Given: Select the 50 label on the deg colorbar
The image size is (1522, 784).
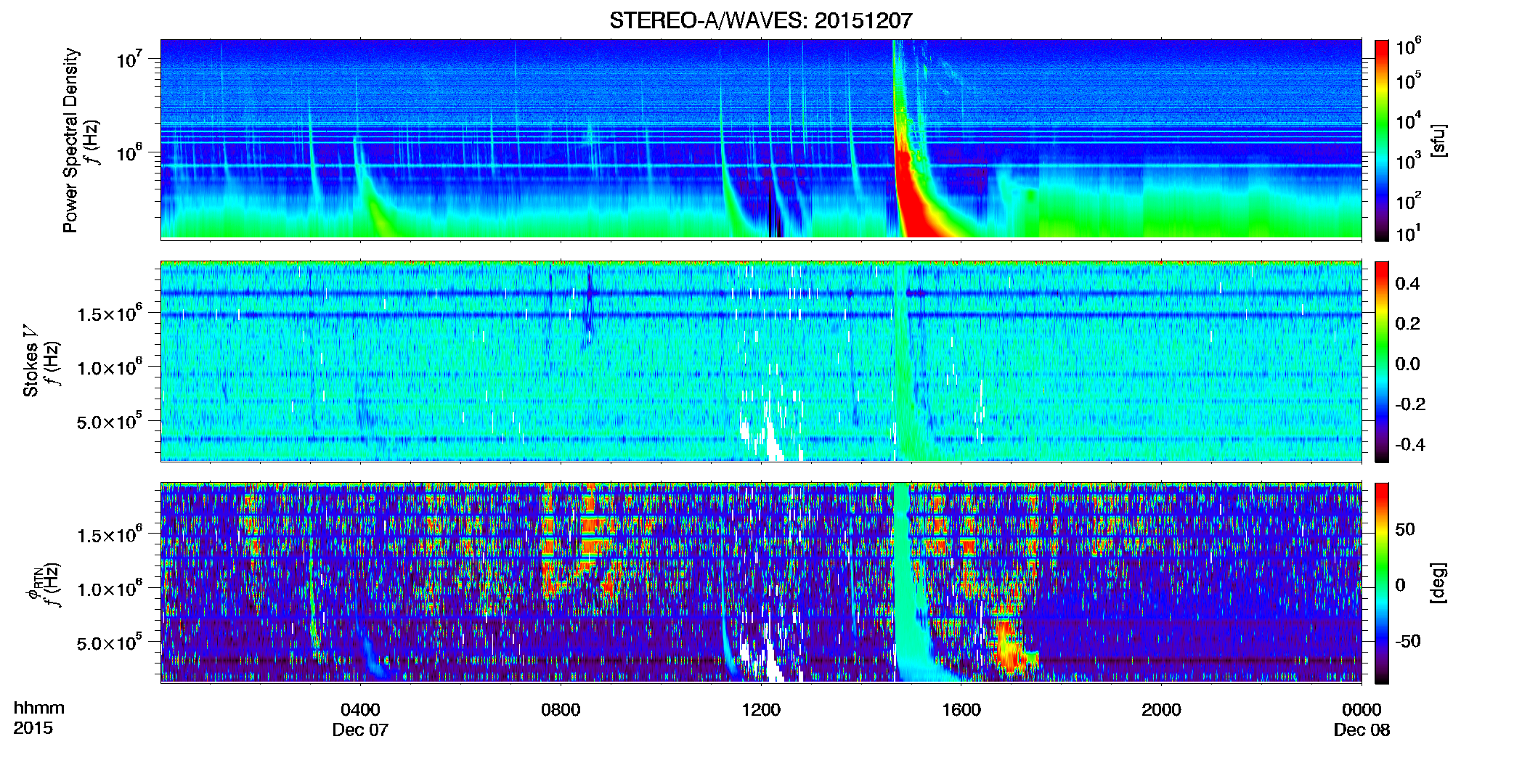Looking at the screenshot, I should click(x=1404, y=528).
